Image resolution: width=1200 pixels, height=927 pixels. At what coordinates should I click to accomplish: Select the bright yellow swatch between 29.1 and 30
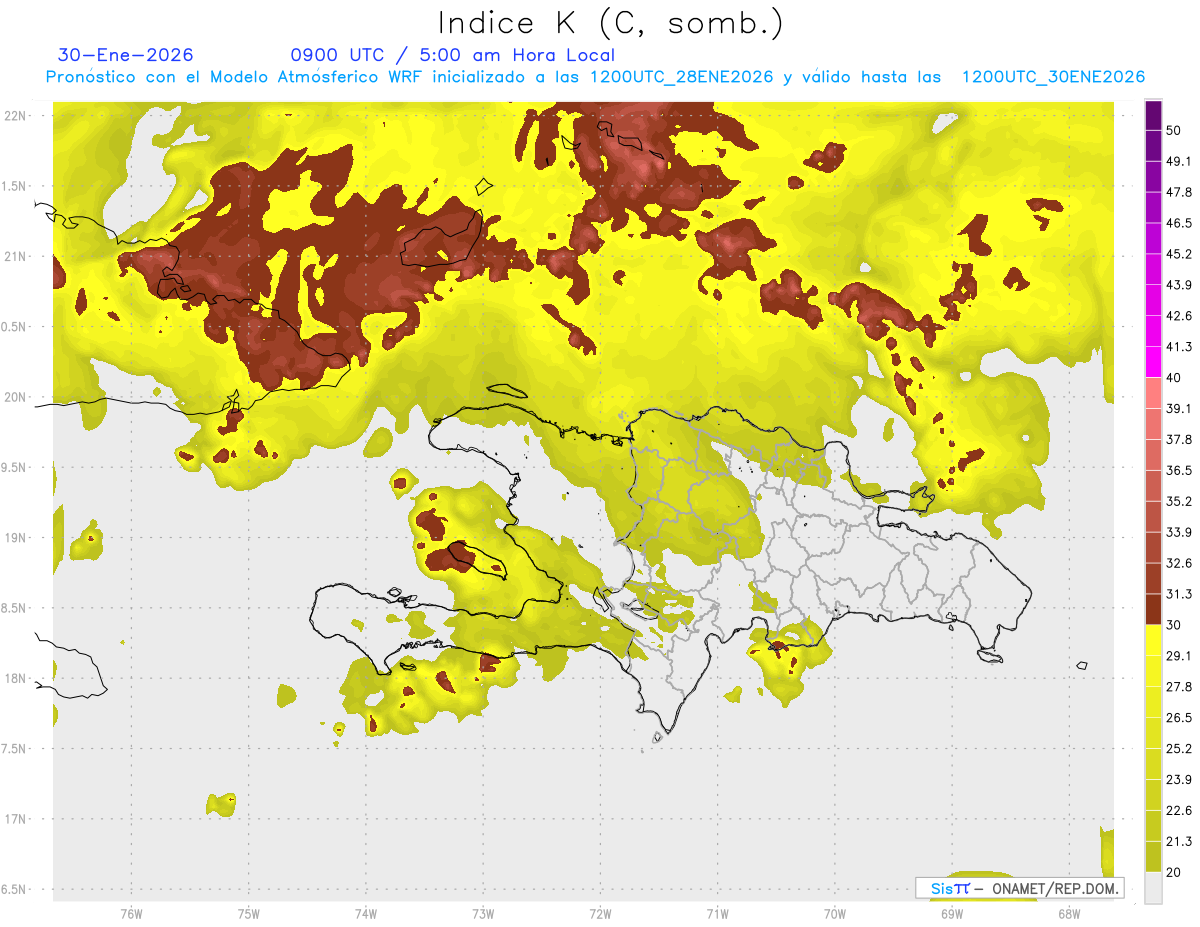[x=1154, y=640]
